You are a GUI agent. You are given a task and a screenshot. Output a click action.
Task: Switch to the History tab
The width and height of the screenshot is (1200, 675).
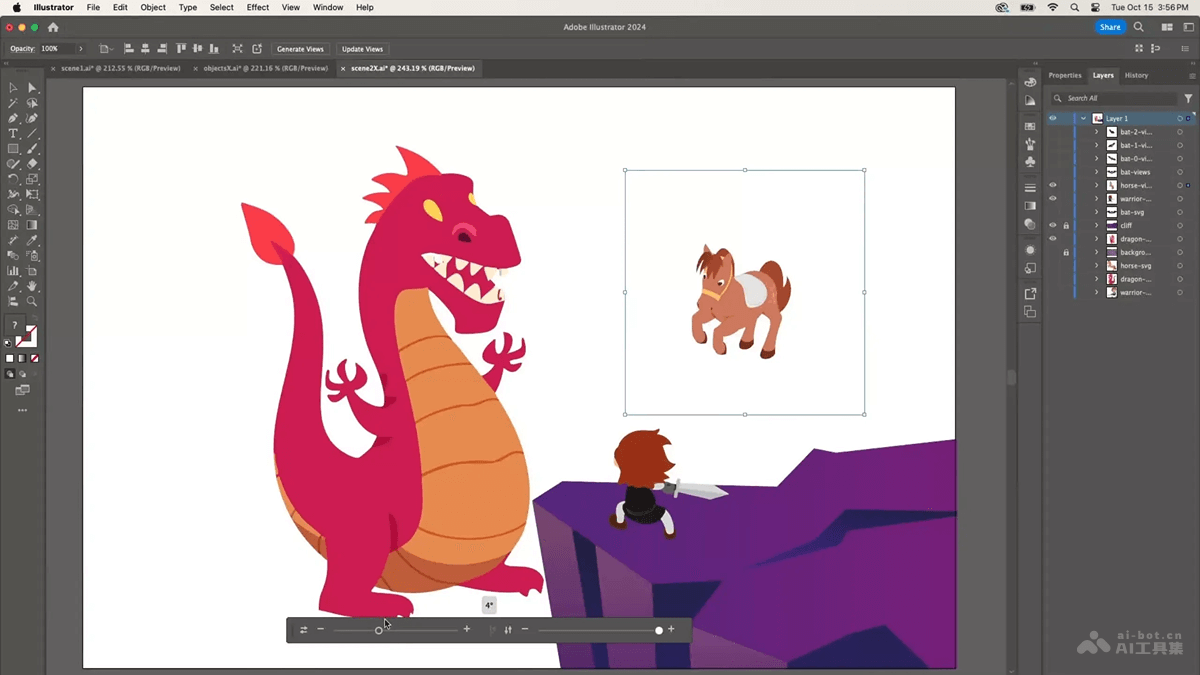pos(1136,75)
